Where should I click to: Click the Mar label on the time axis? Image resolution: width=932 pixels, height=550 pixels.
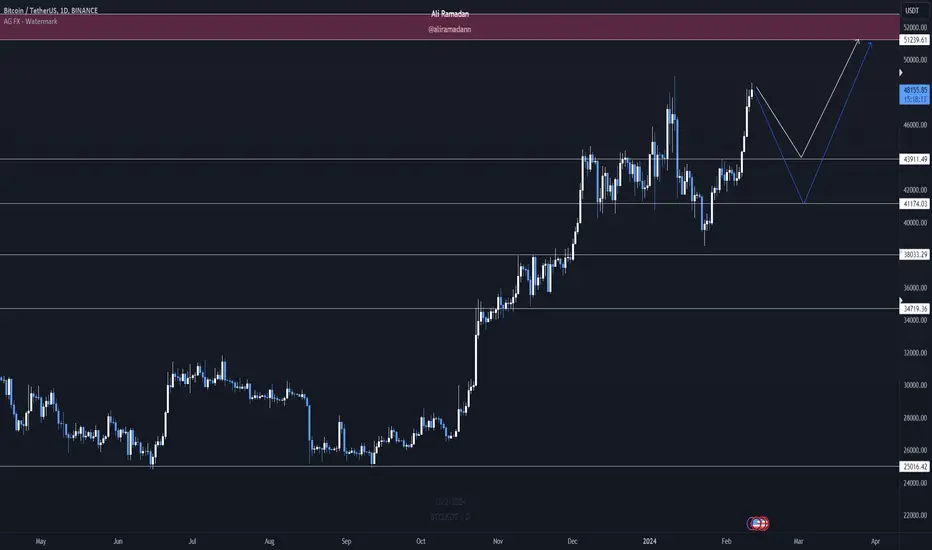pyautogui.click(x=798, y=541)
